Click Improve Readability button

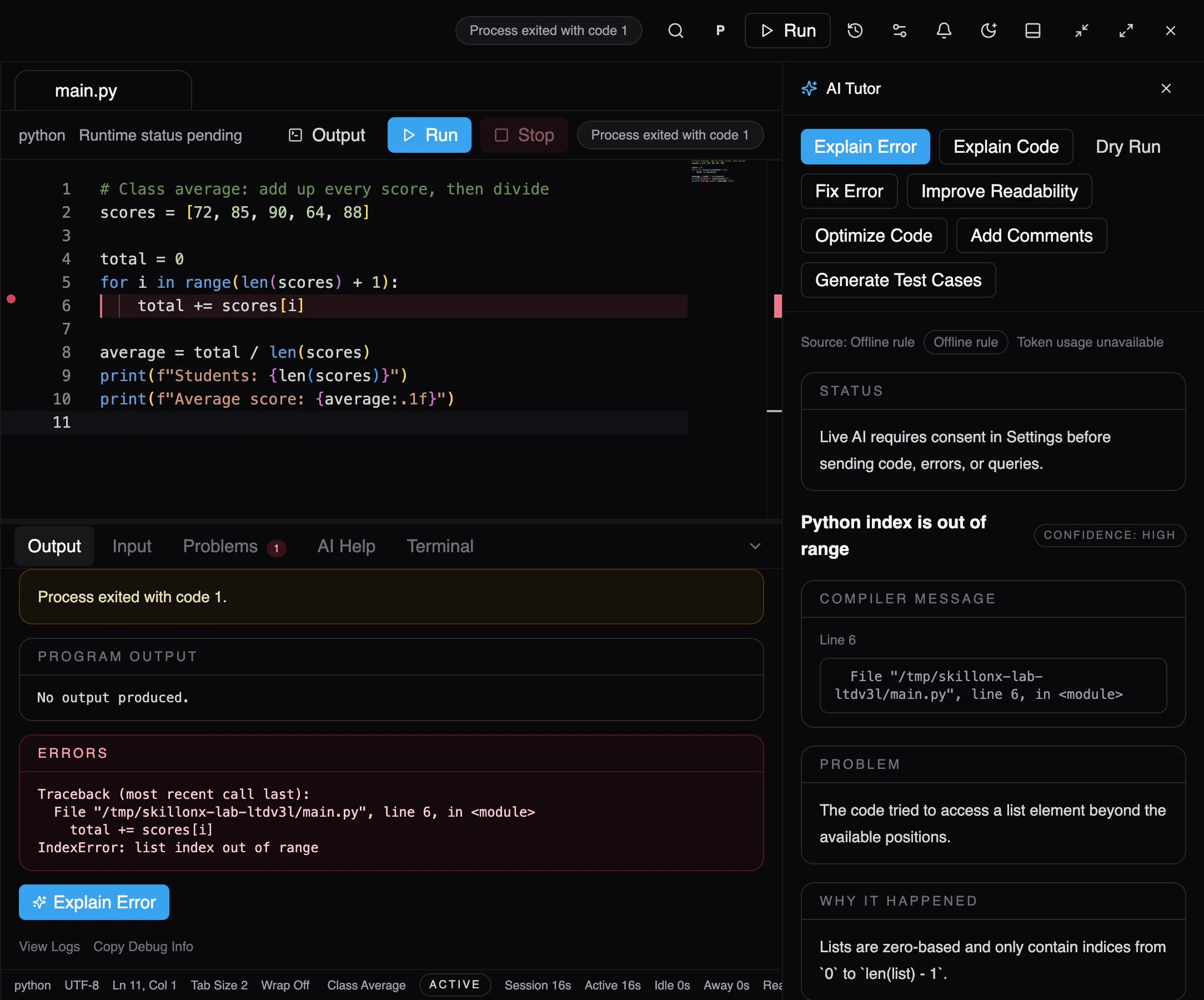click(x=999, y=191)
